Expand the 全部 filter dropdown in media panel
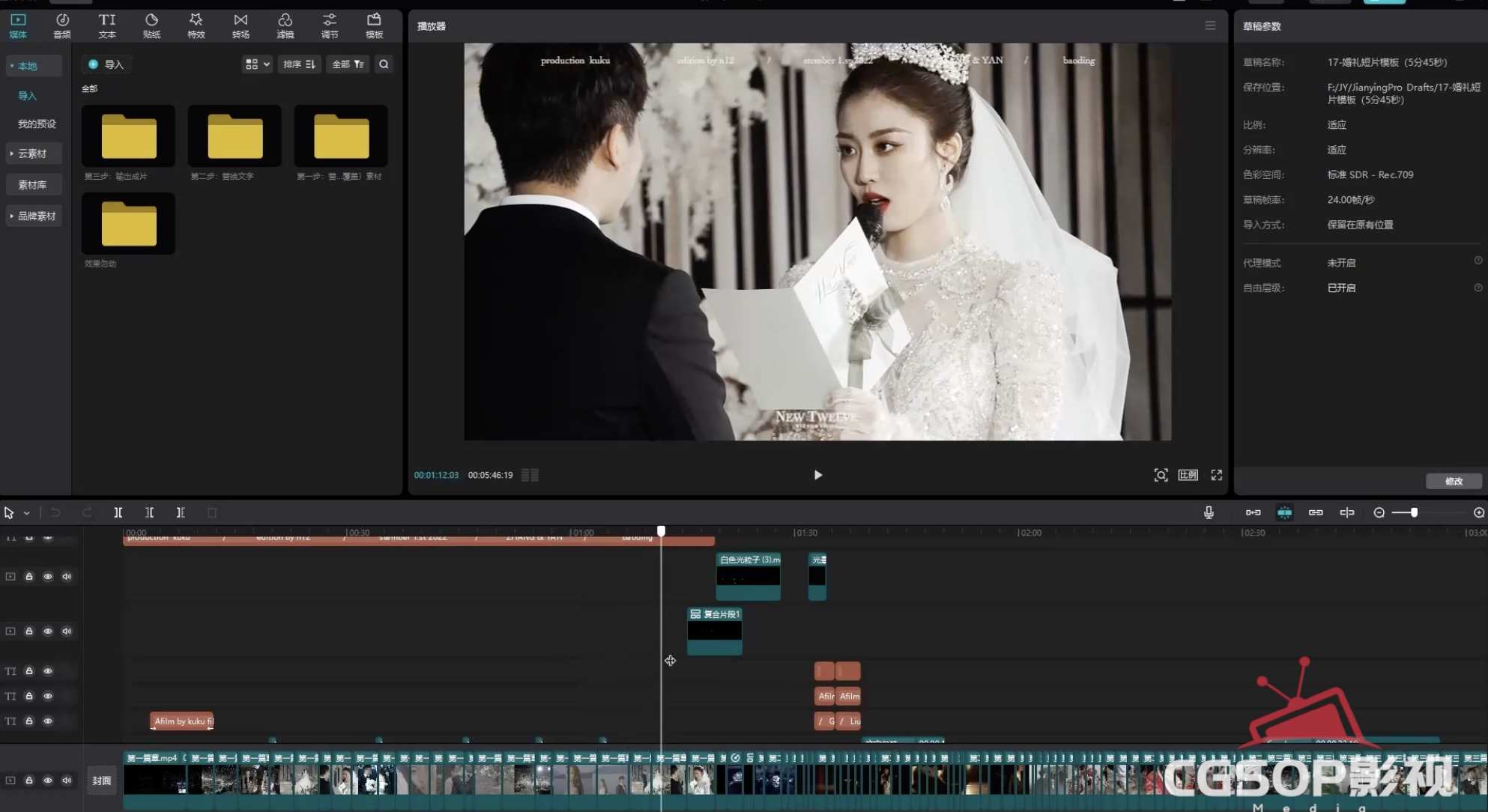This screenshot has height=812, width=1488. pyautogui.click(x=347, y=64)
